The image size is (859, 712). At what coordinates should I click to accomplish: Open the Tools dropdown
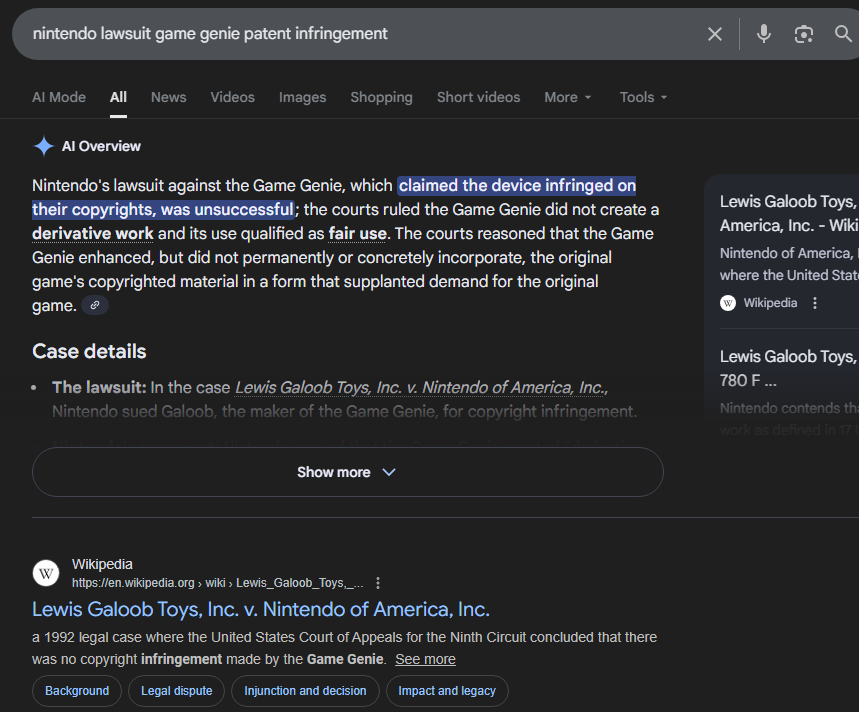point(643,97)
